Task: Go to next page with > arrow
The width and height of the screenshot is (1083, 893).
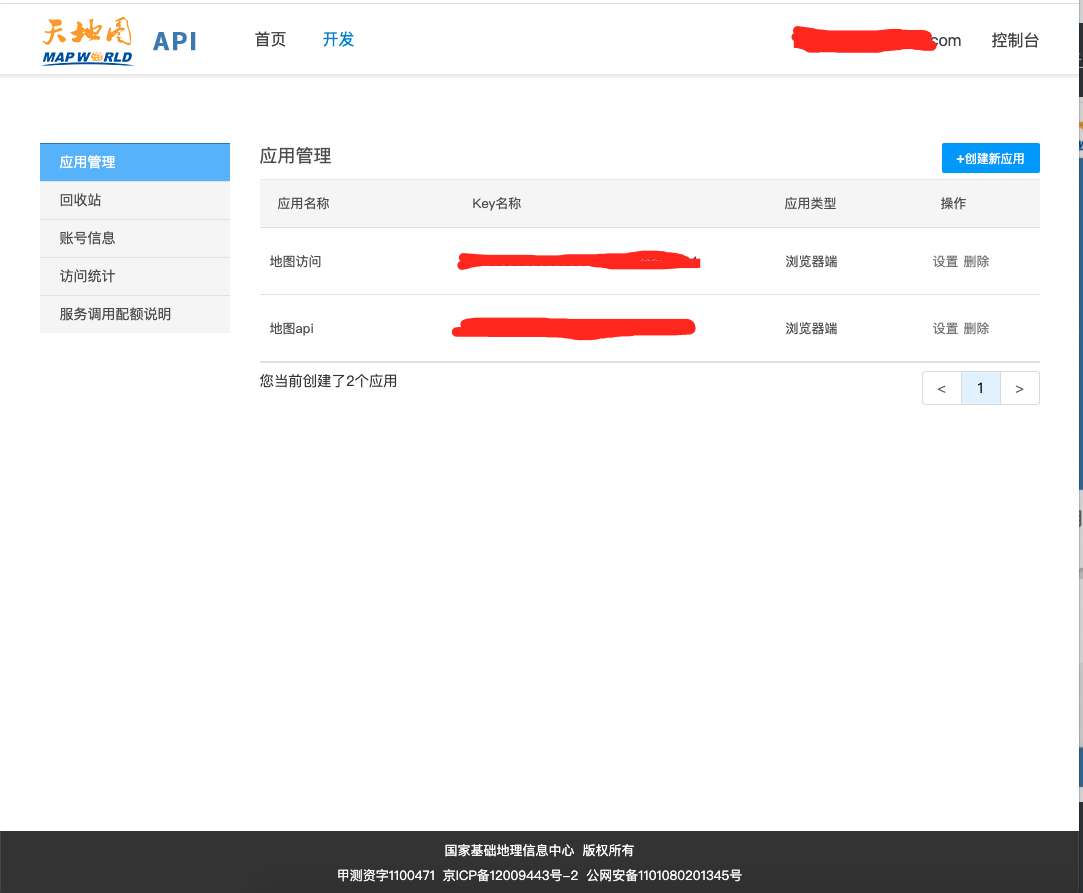Action: click(x=1019, y=388)
